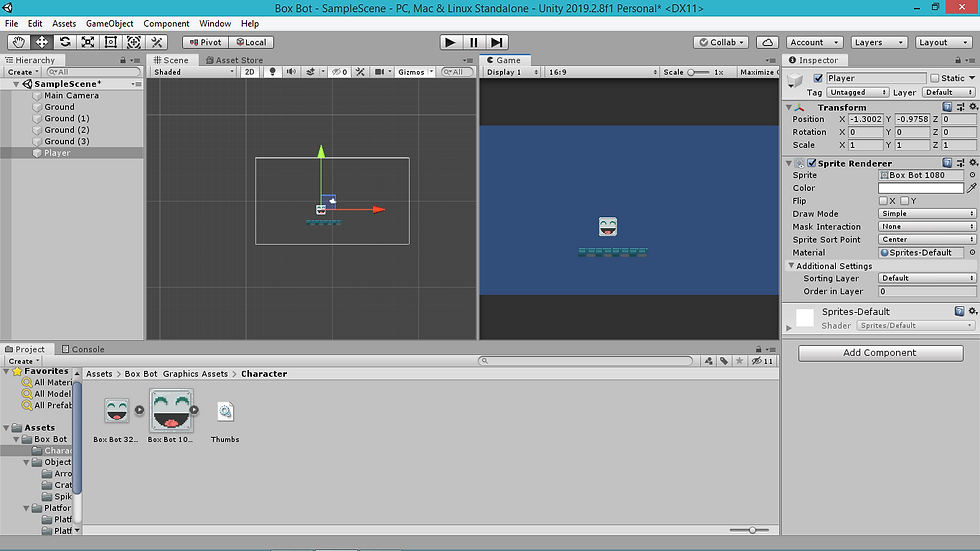Enable Flip Y checkbox
The width and height of the screenshot is (980, 551).
[x=904, y=201]
